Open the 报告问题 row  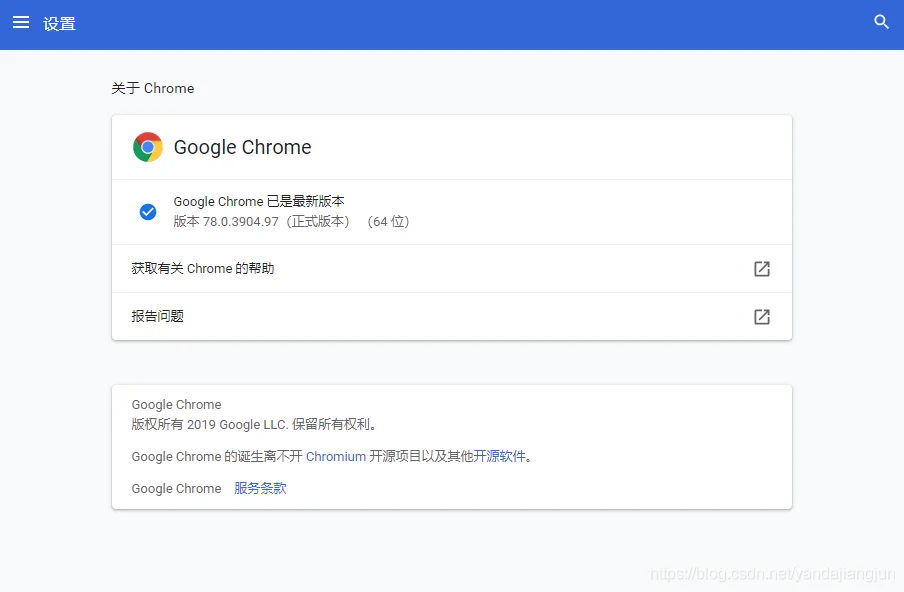click(451, 316)
